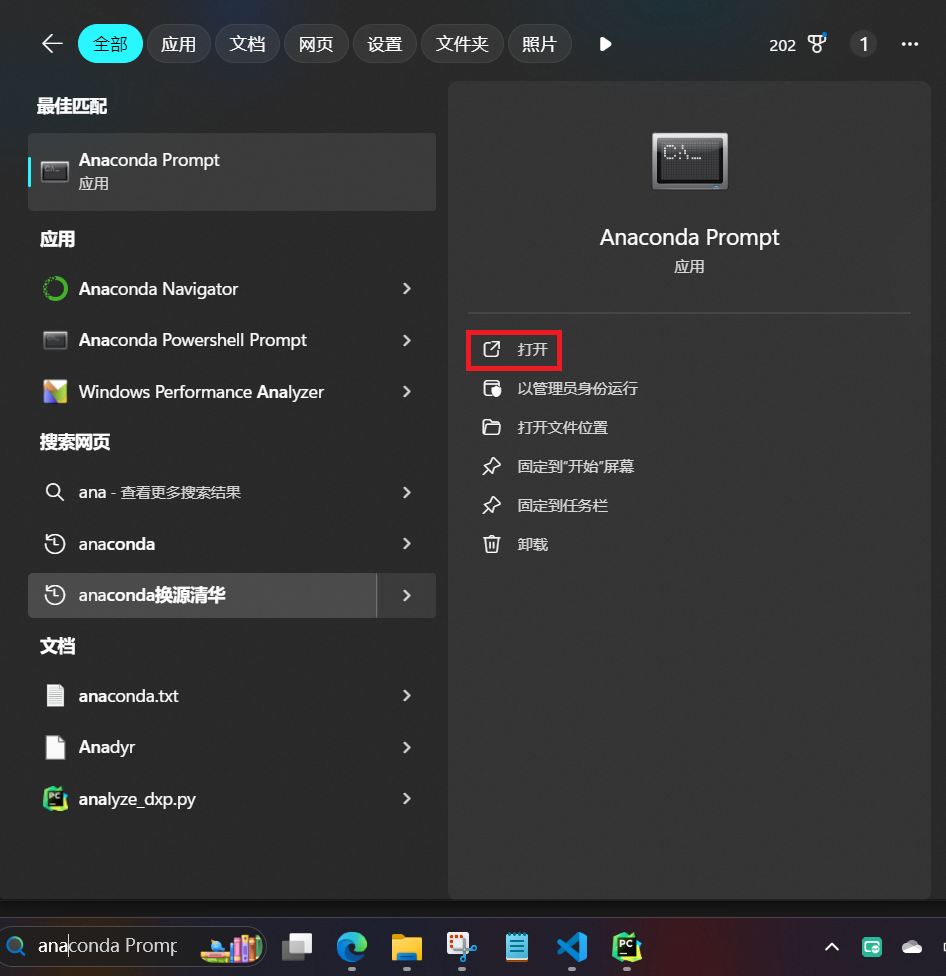Open the three-dot more options menu
Image resolution: width=946 pixels, height=976 pixels.
[x=910, y=44]
